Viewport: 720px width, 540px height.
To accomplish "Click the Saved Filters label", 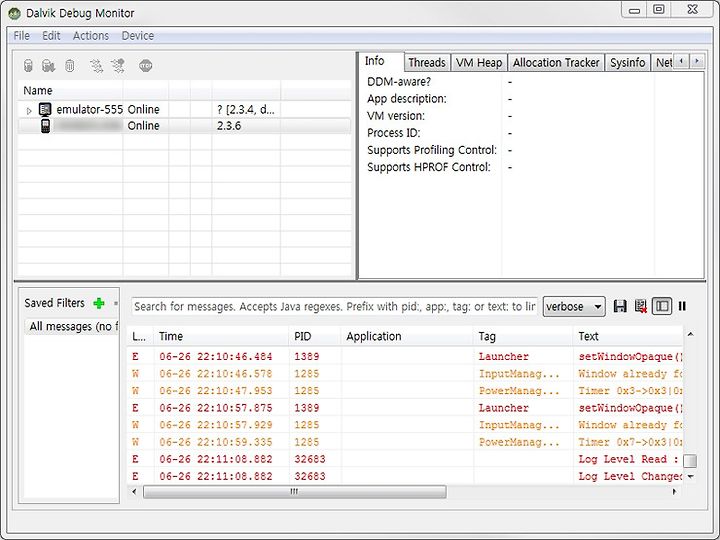I will pos(55,303).
